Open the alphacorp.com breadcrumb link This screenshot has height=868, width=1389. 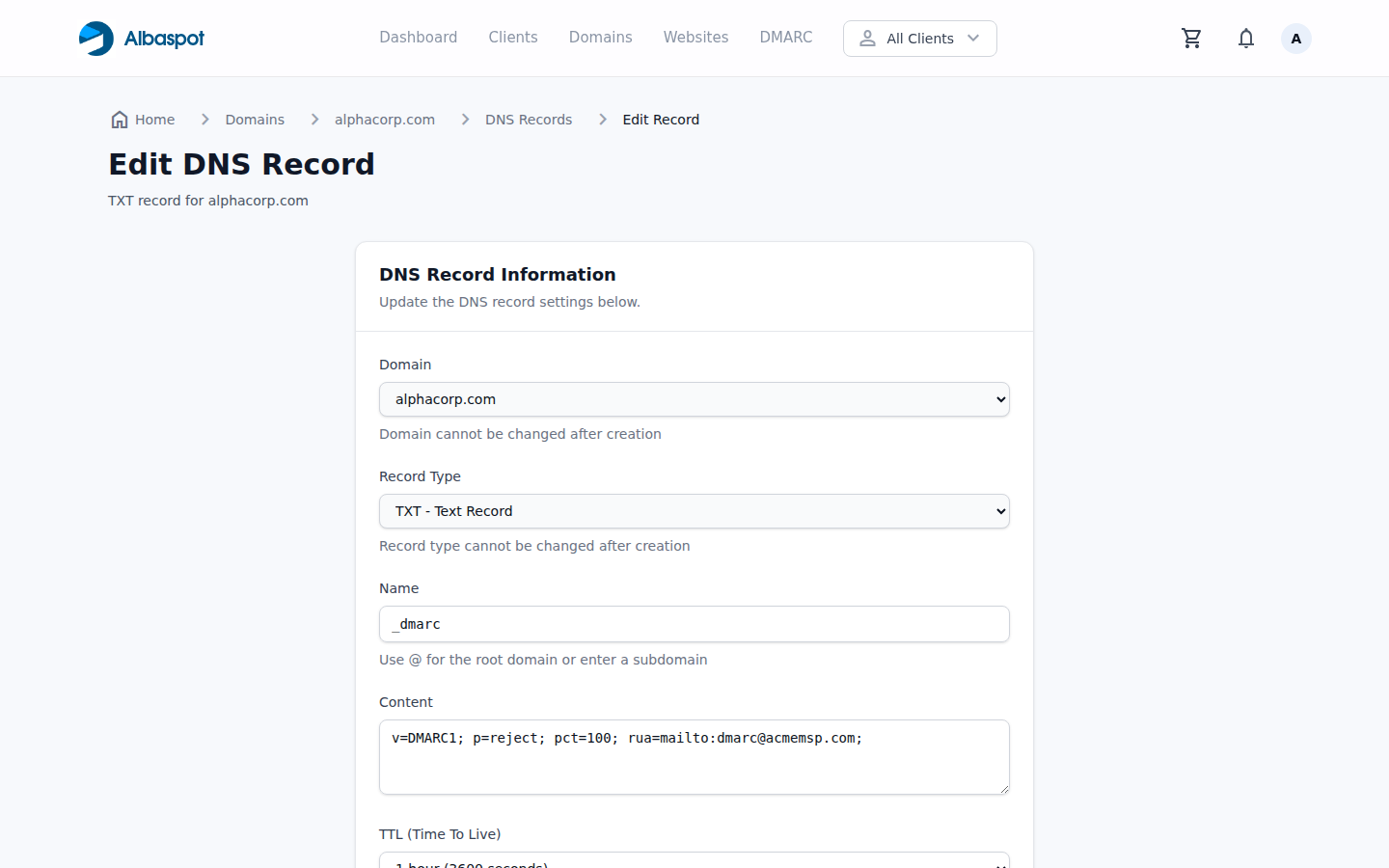tap(384, 119)
